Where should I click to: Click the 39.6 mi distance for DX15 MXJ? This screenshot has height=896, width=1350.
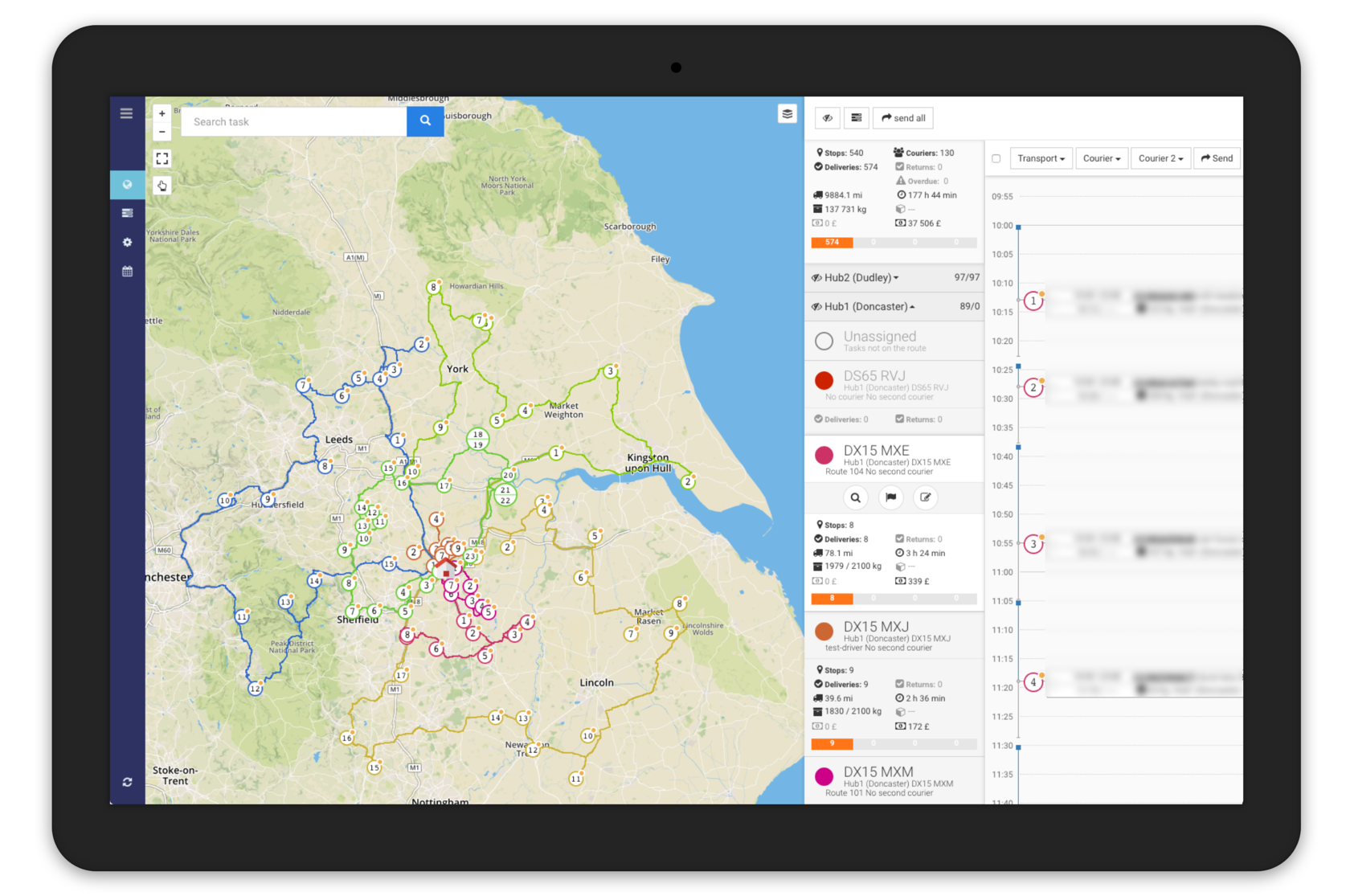click(x=832, y=698)
